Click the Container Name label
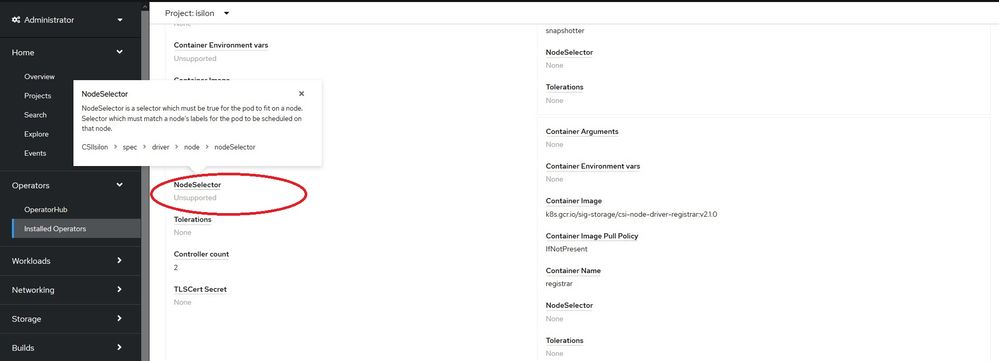999x361 pixels. [573, 271]
